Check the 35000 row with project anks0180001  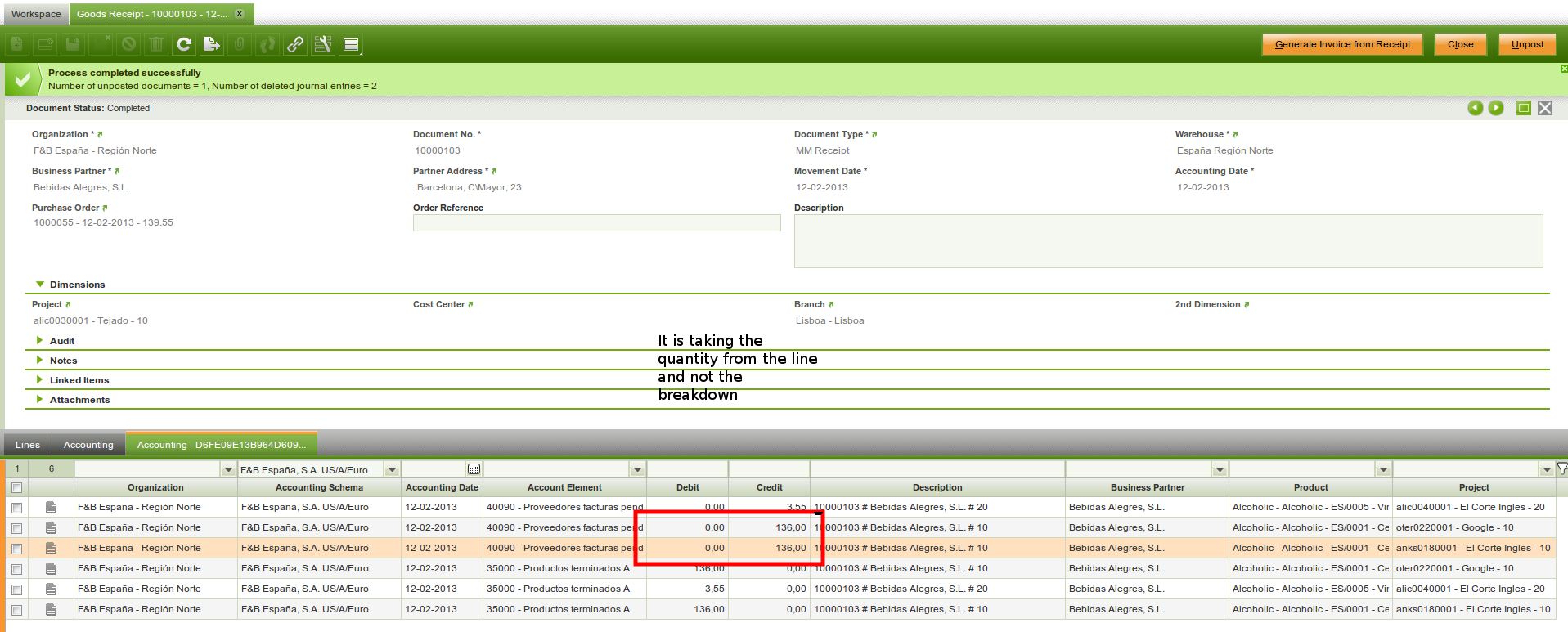(x=16, y=610)
